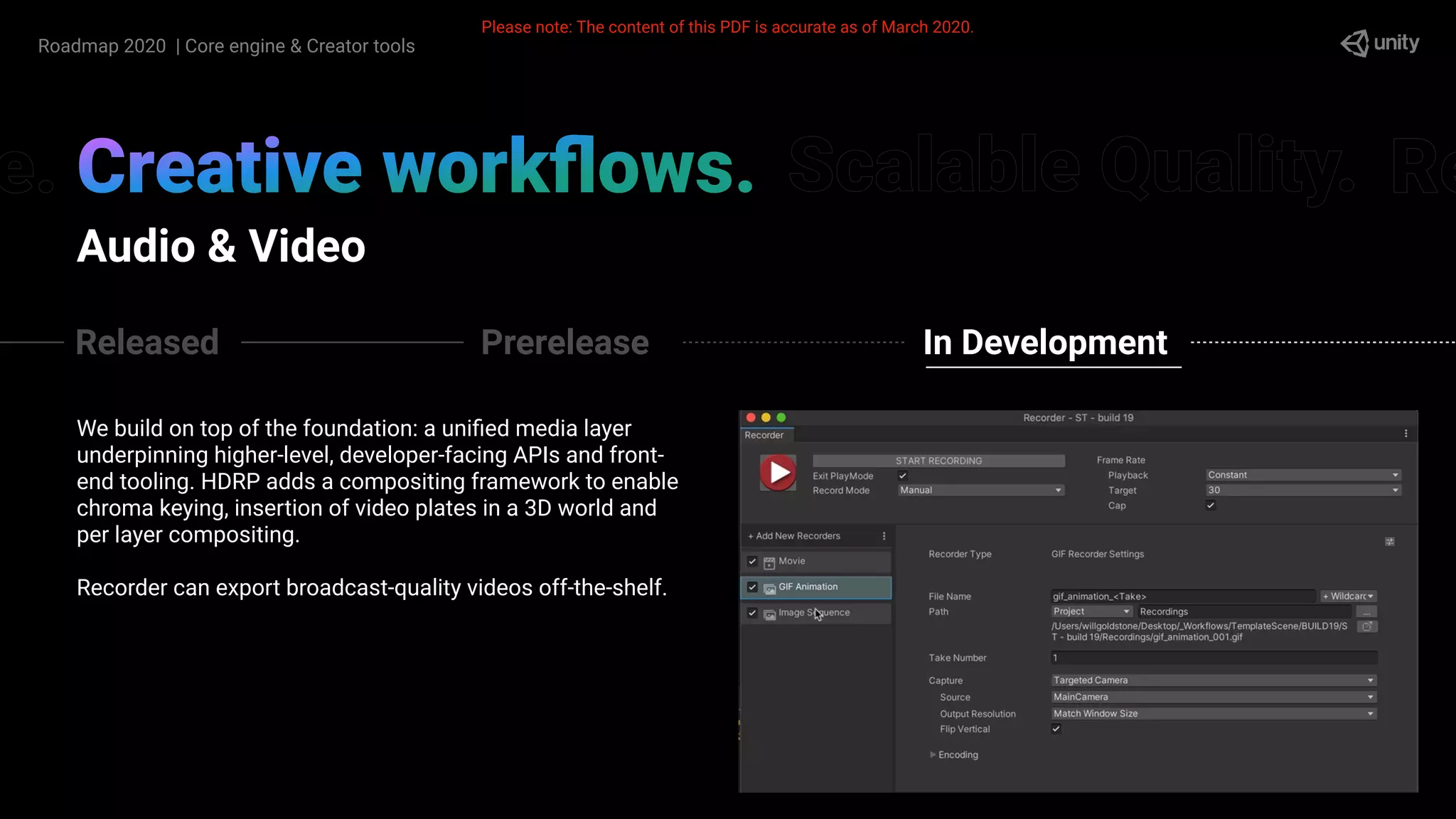Open the Playback Constant dropdown
The height and width of the screenshot is (819, 1456).
[x=1303, y=475]
